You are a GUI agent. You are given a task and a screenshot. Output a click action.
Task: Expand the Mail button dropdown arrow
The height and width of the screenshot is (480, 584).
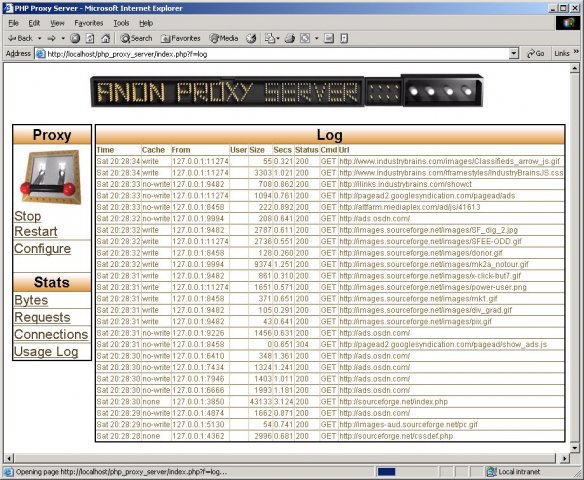(x=278, y=38)
